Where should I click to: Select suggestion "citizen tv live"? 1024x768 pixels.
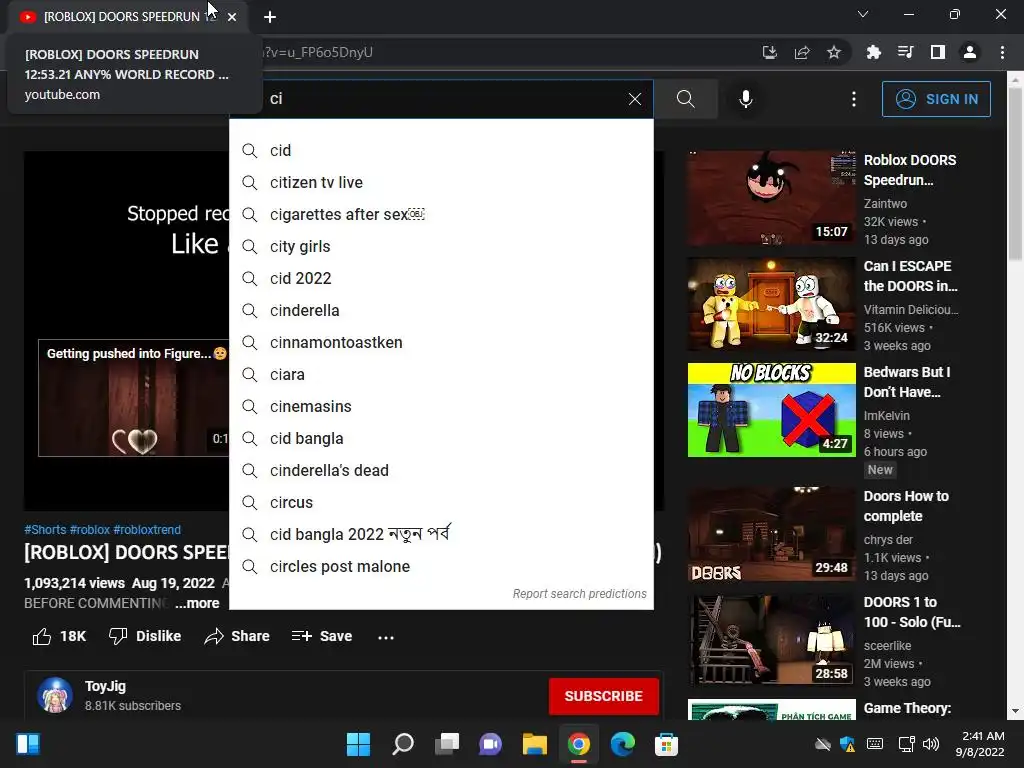(x=441, y=183)
